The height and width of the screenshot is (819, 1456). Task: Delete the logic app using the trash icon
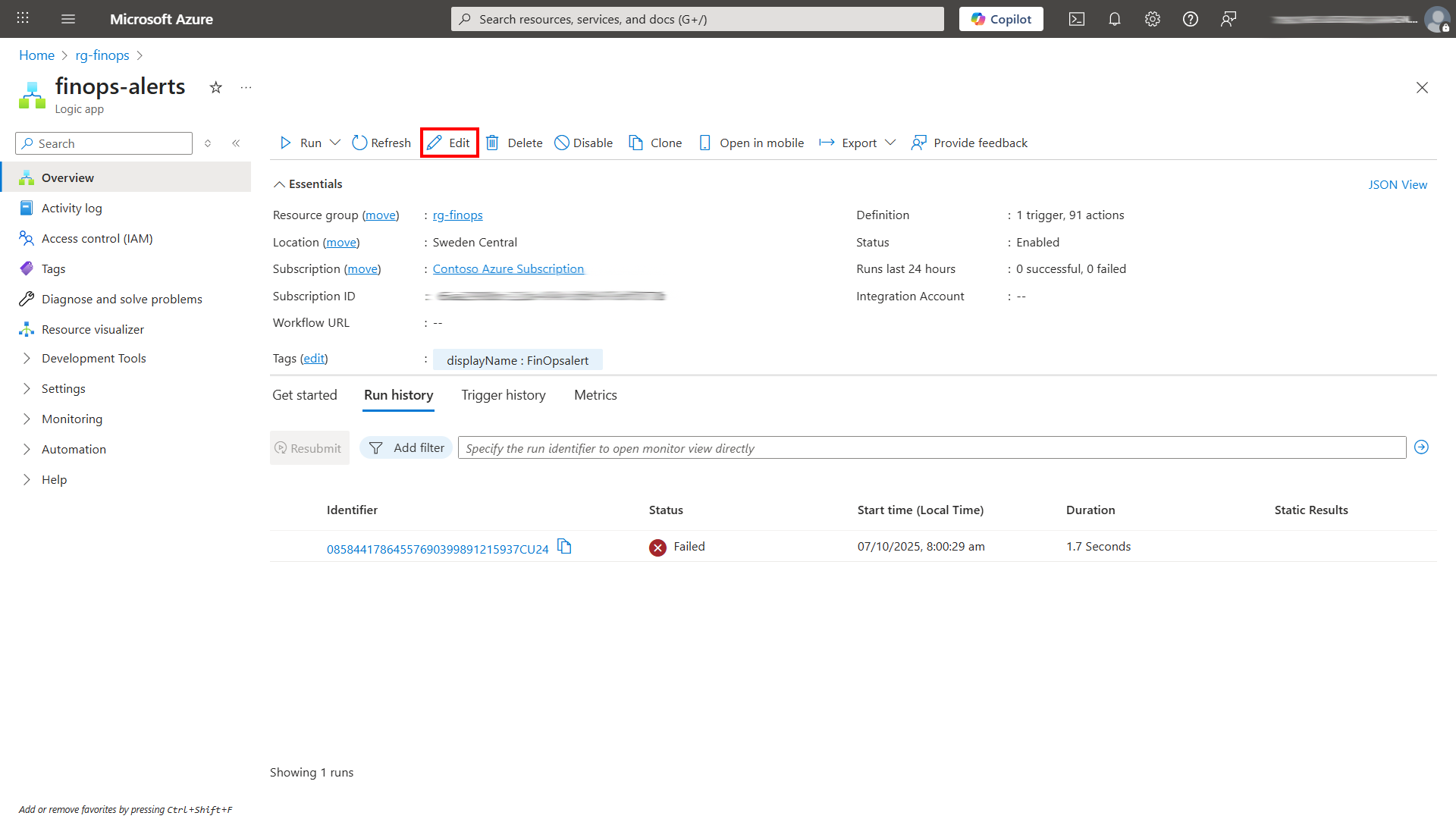click(514, 143)
